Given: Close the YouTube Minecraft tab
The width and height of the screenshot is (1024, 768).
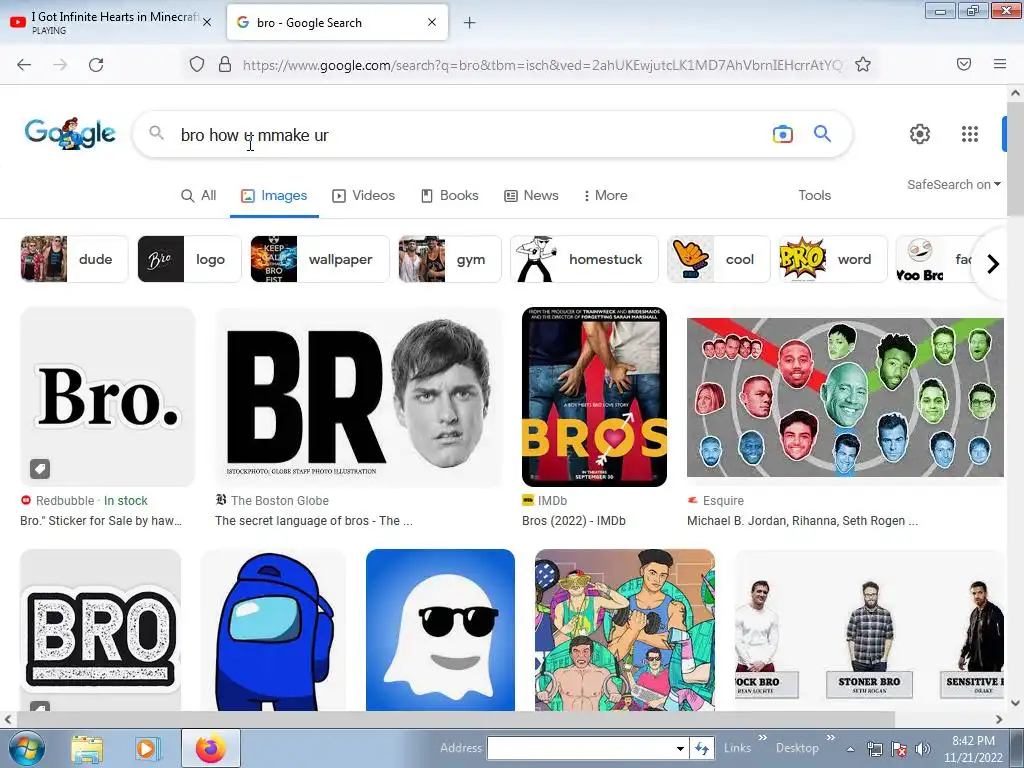Looking at the screenshot, I should pos(207,22).
